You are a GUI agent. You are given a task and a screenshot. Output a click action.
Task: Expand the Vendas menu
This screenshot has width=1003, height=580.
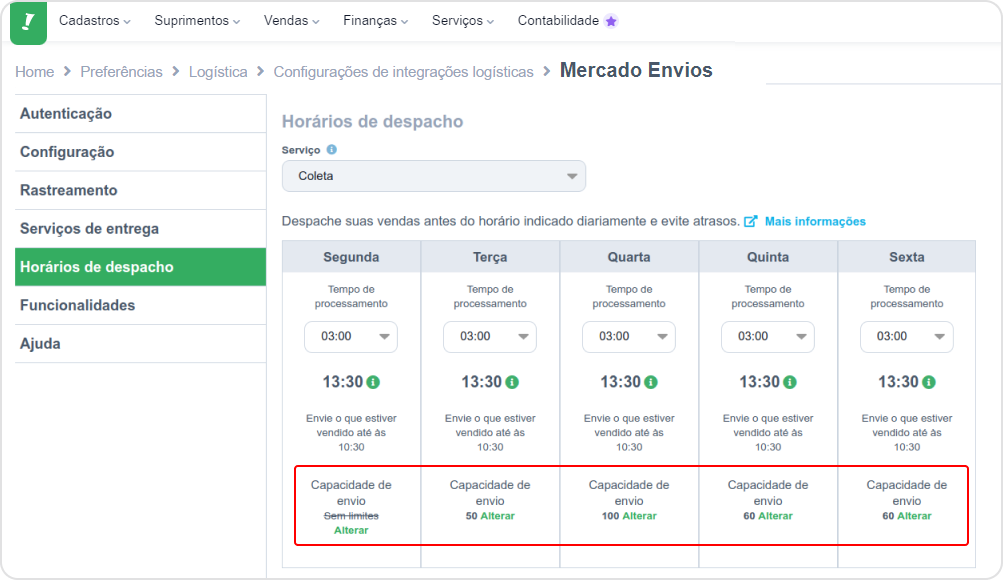click(291, 20)
